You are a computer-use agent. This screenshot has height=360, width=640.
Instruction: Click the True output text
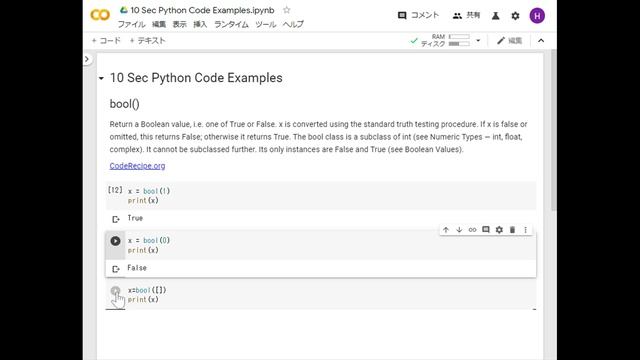[x=135, y=218]
